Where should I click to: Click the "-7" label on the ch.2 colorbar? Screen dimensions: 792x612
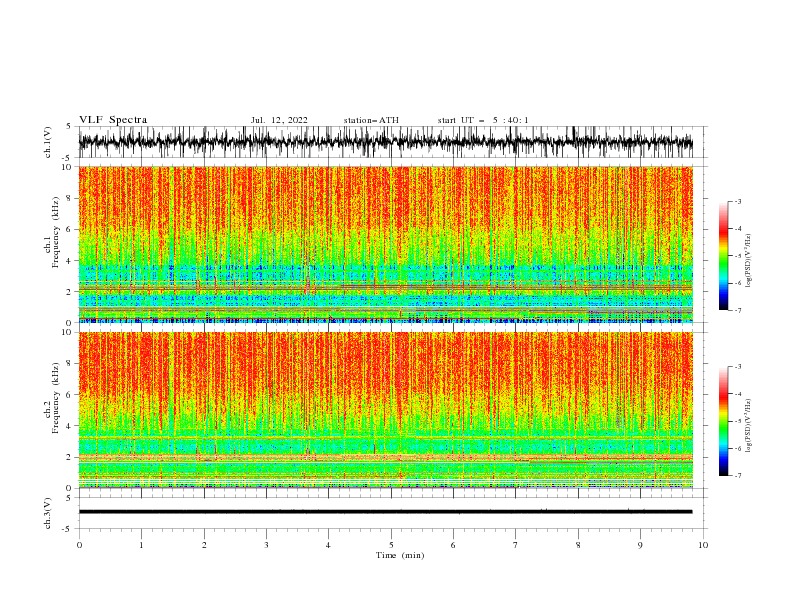[x=738, y=475]
